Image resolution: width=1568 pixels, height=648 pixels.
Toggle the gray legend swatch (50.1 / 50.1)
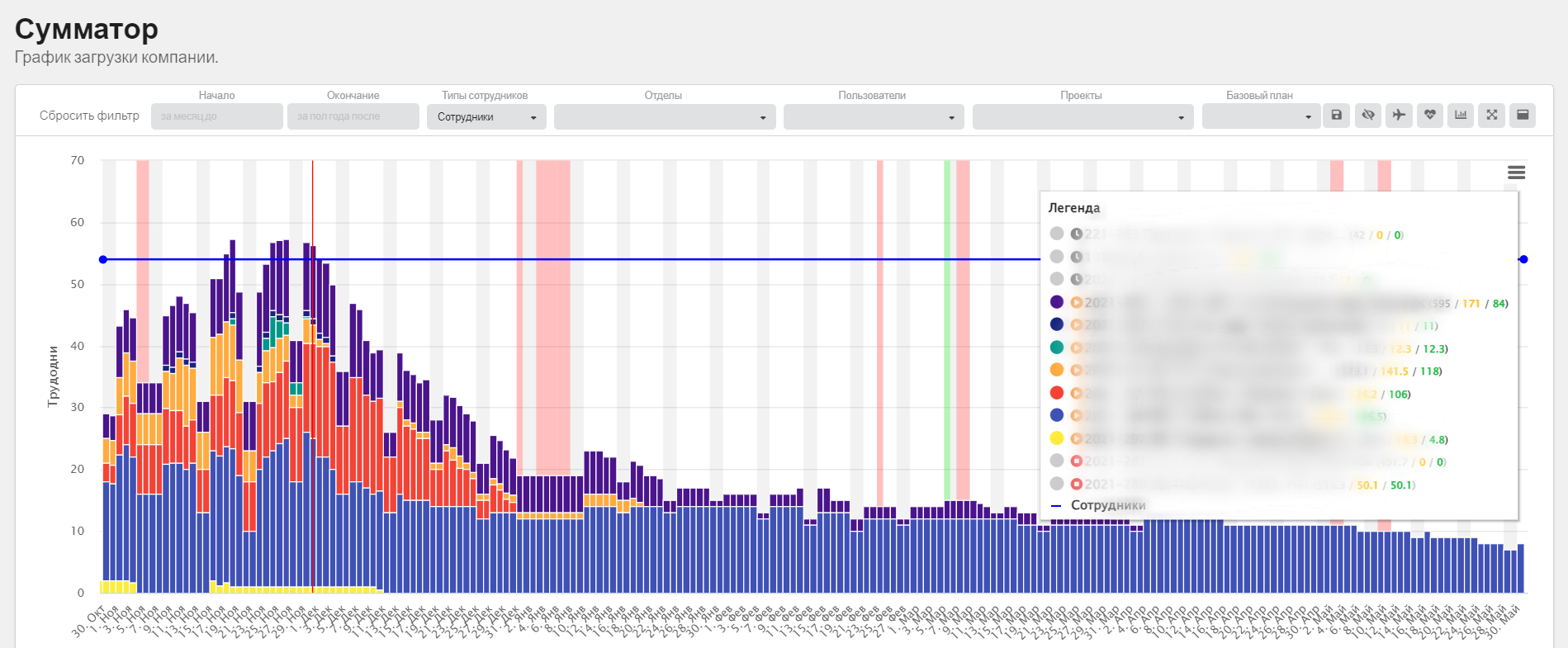(1057, 484)
